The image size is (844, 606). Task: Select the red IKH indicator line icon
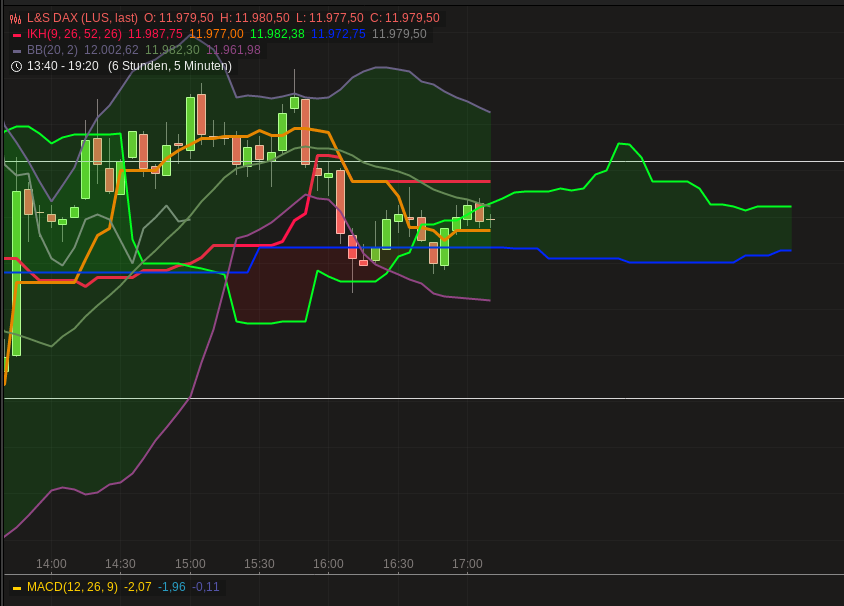(x=16, y=33)
